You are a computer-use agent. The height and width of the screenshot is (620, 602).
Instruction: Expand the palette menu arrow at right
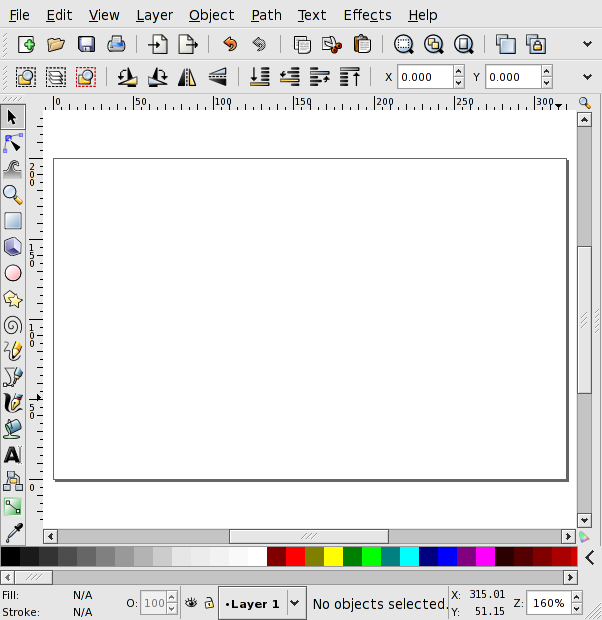click(x=590, y=557)
